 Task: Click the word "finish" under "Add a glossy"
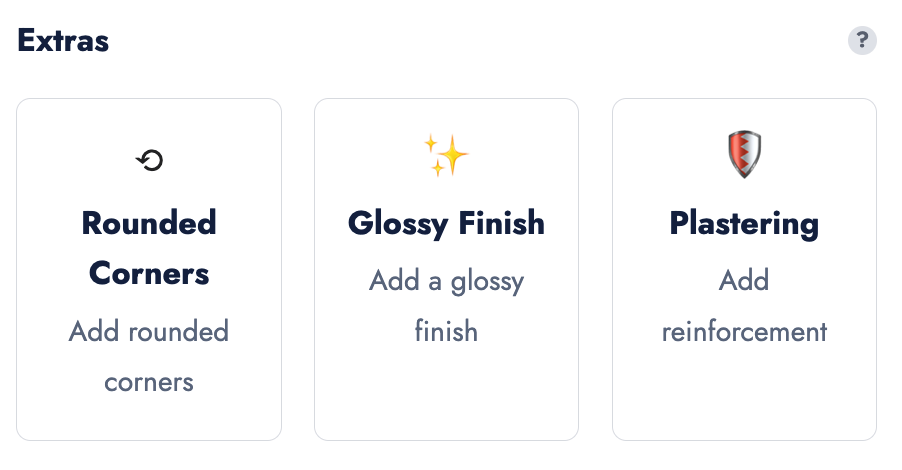446,331
